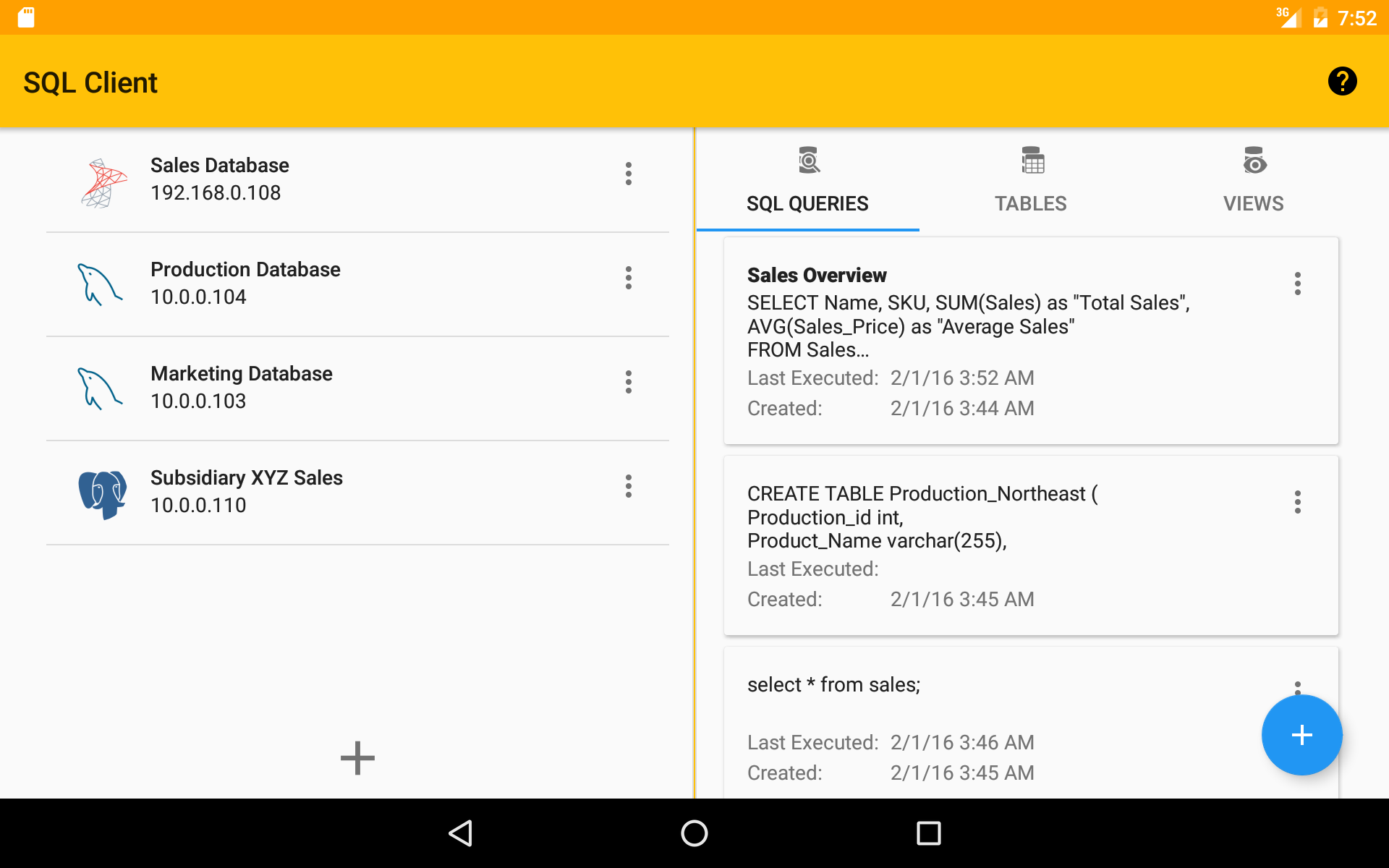The height and width of the screenshot is (868, 1389).
Task: Click the Marketing Database dolphin icon
Action: coord(100,388)
